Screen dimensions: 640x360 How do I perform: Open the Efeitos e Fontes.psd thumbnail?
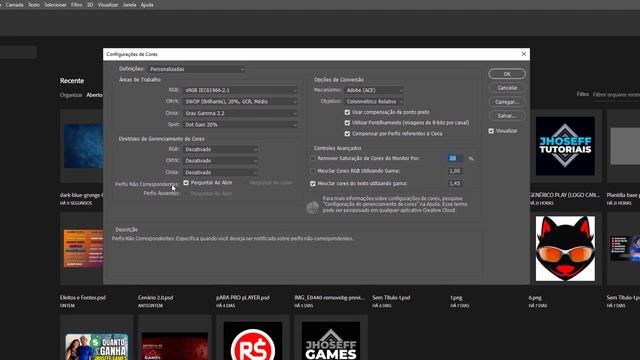83,249
